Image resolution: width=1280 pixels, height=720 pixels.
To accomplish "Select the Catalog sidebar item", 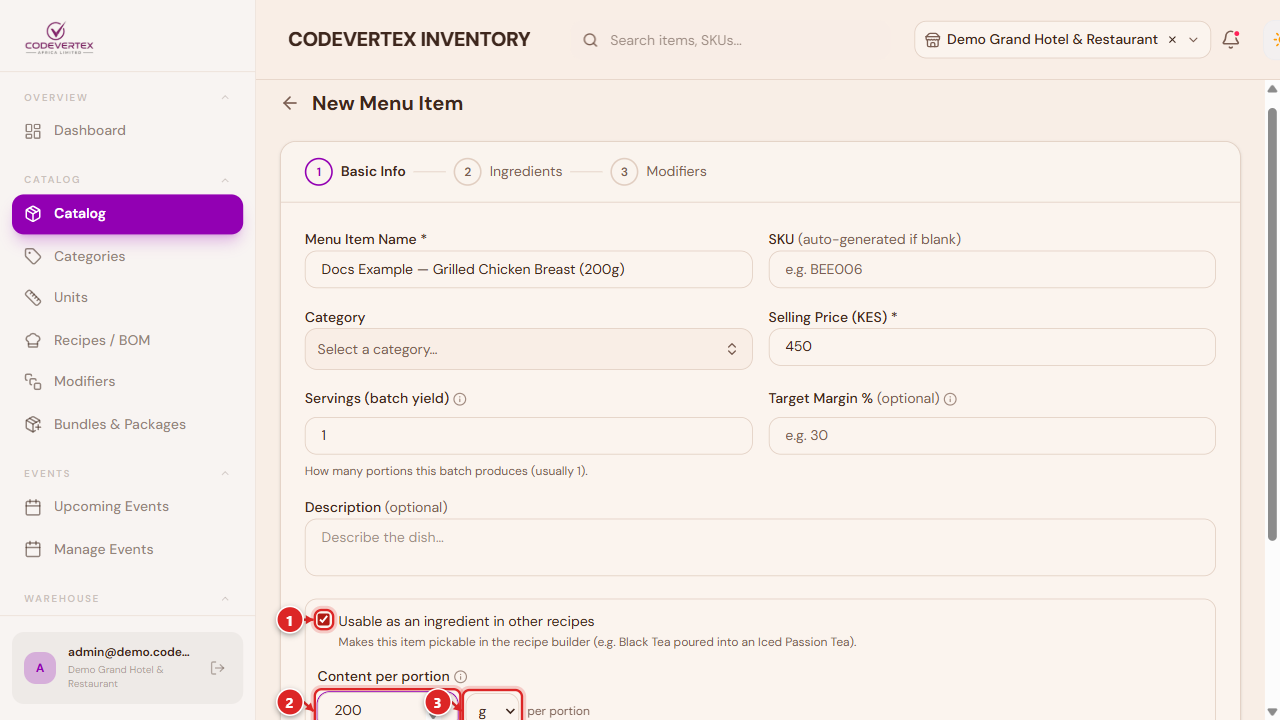I will coord(127,214).
